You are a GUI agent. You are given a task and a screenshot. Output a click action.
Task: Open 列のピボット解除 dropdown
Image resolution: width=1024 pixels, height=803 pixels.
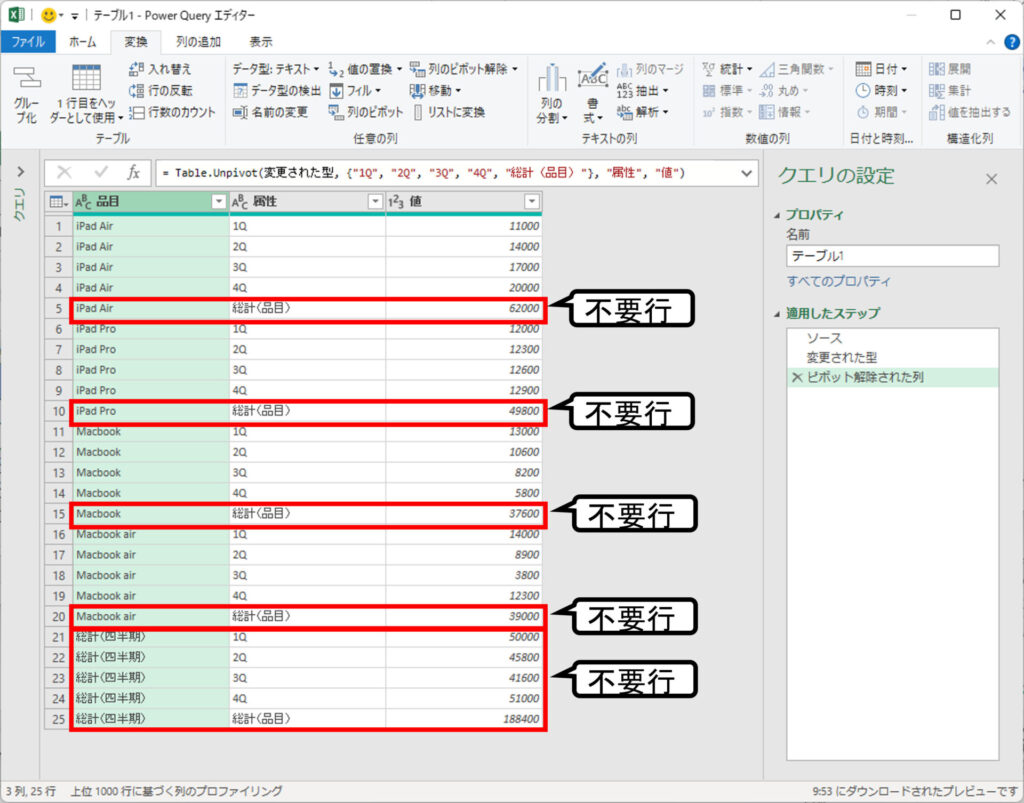464,69
